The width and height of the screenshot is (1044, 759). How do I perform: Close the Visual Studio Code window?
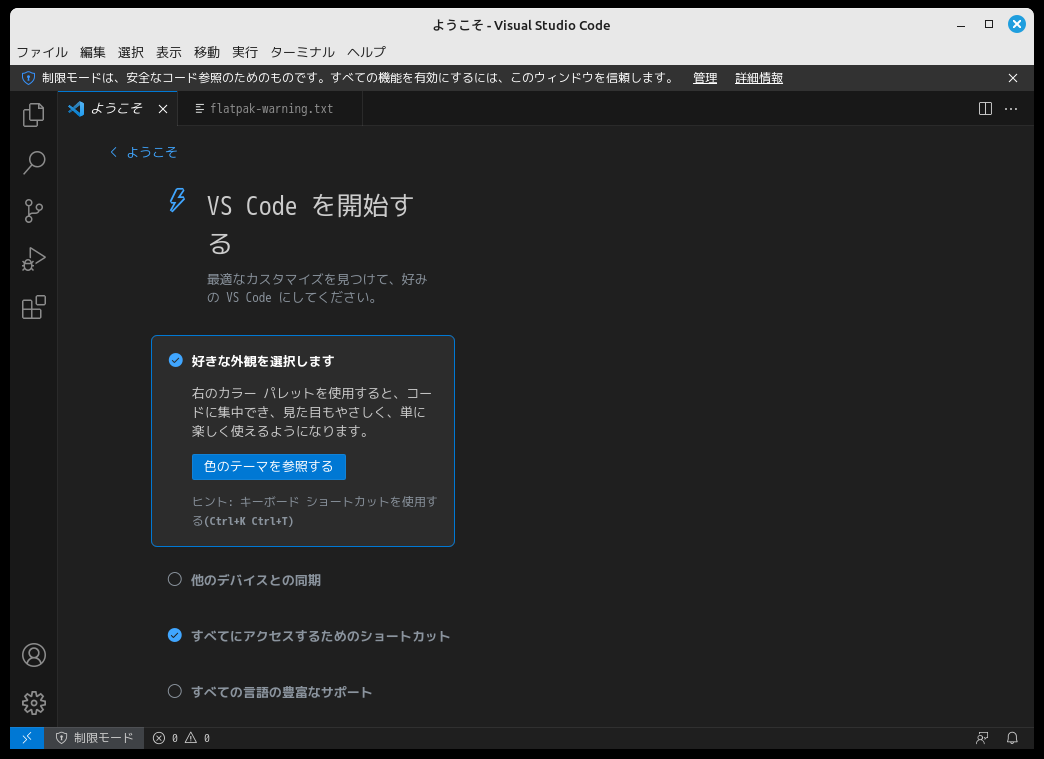point(1017,25)
